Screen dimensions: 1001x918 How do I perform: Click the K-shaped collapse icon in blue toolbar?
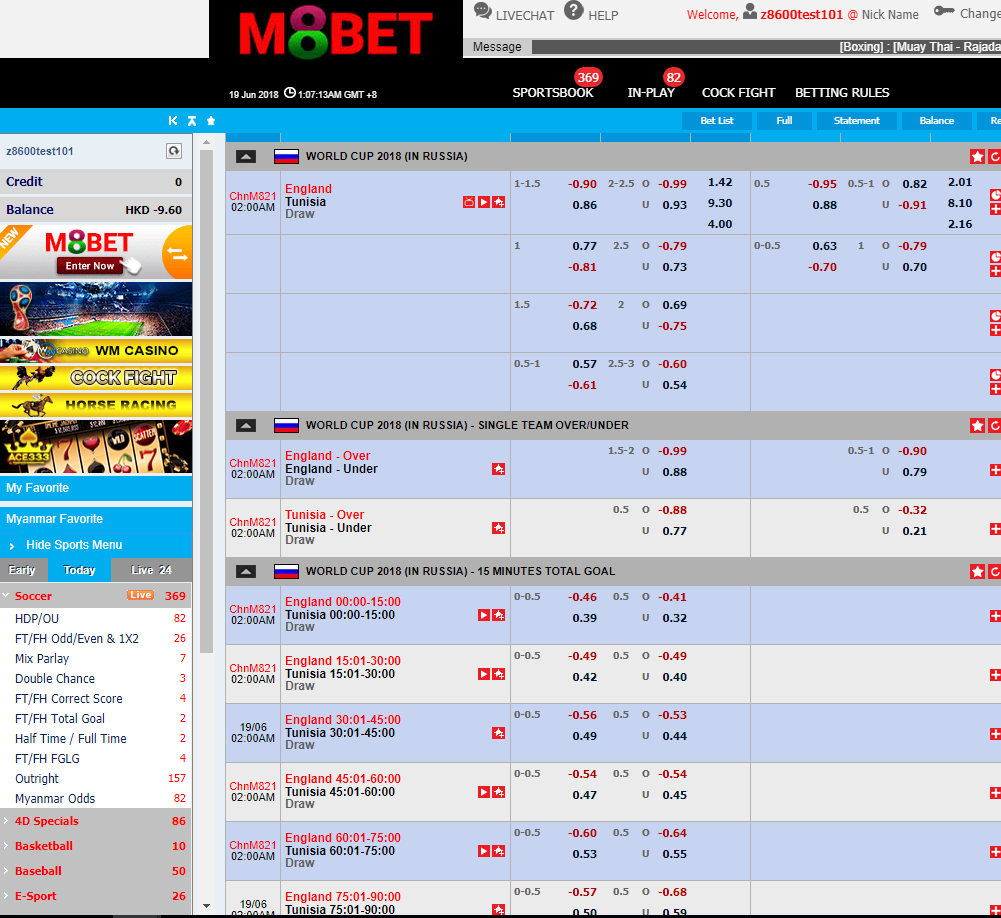173,121
